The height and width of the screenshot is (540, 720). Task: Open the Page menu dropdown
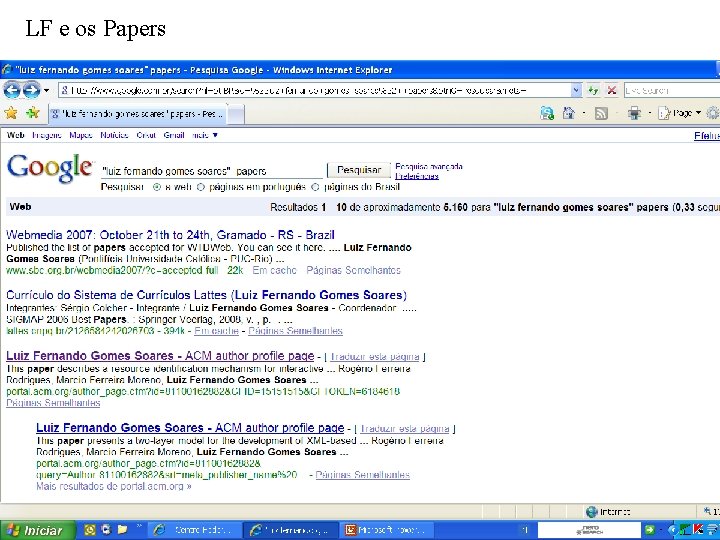pyautogui.click(x=680, y=113)
